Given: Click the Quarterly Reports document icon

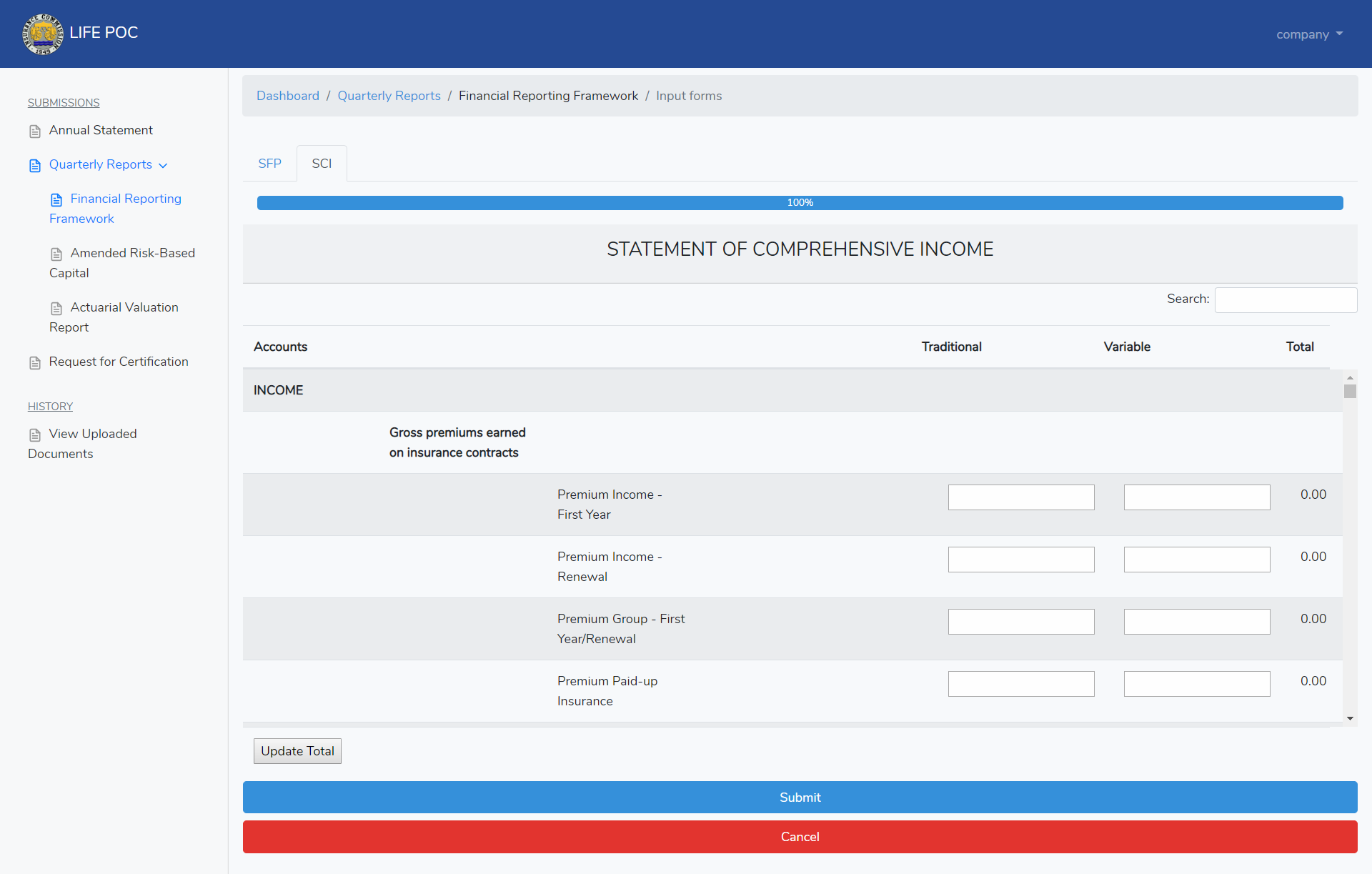Looking at the screenshot, I should (x=35, y=166).
